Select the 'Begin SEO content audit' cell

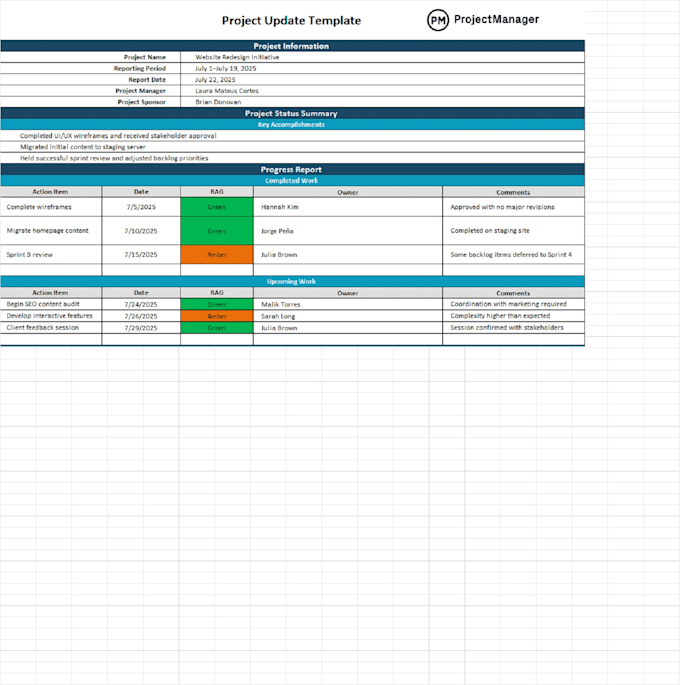click(x=51, y=304)
